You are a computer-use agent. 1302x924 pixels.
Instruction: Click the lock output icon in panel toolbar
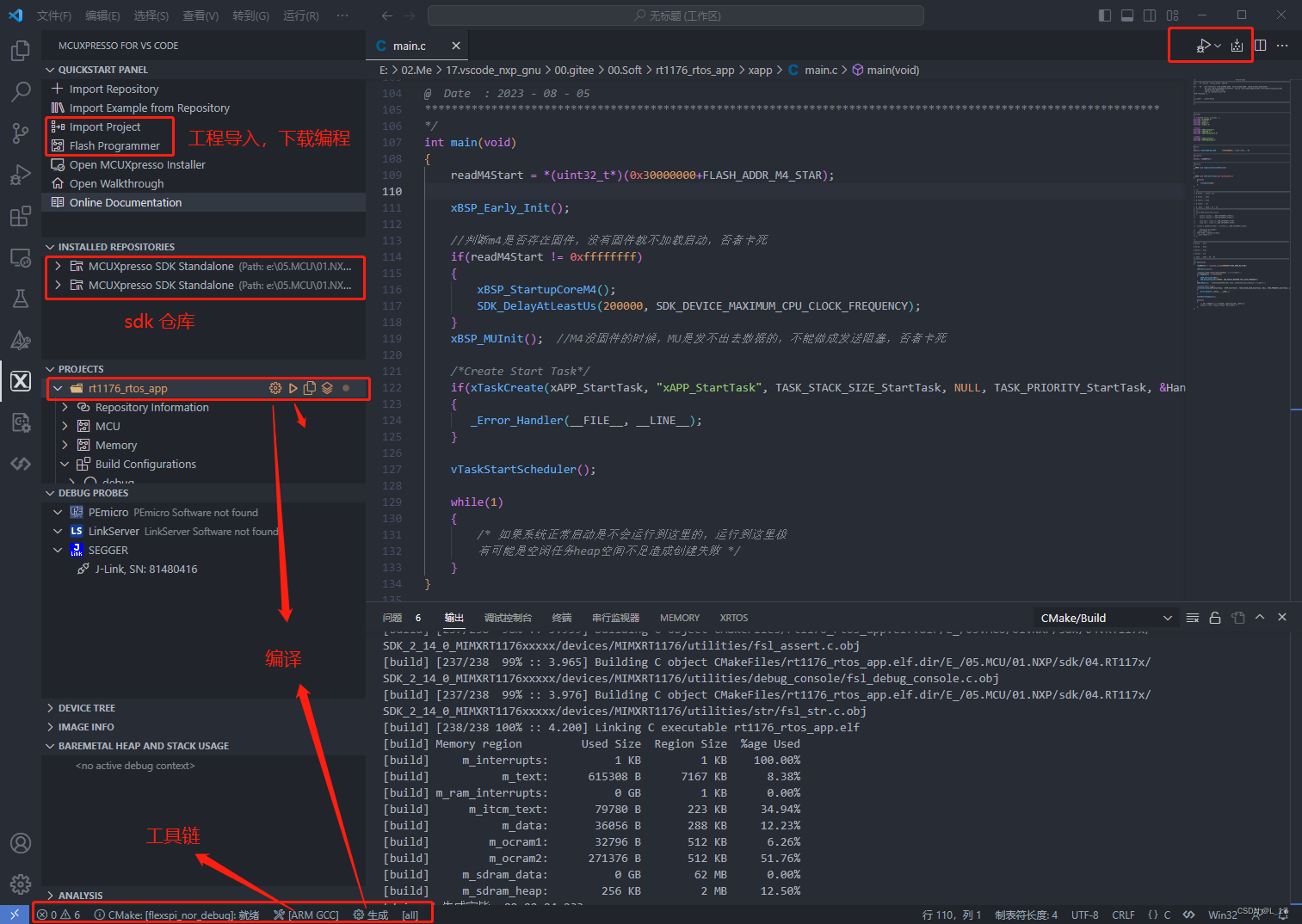click(x=1215, y=617)
